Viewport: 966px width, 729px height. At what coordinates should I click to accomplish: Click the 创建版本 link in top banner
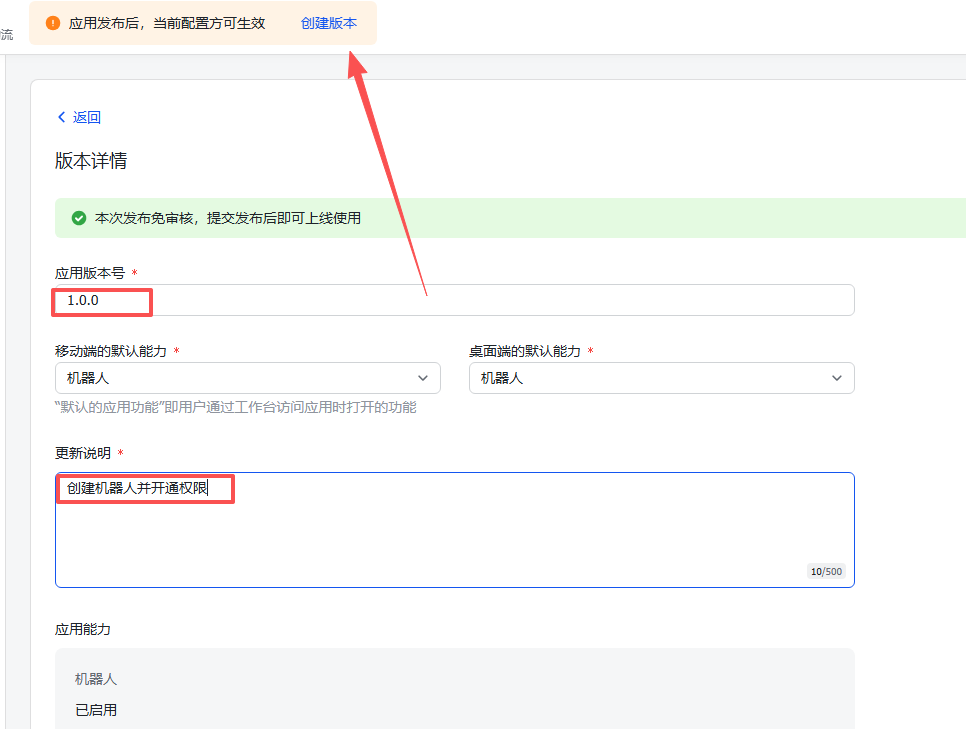[x=328, y=22]
